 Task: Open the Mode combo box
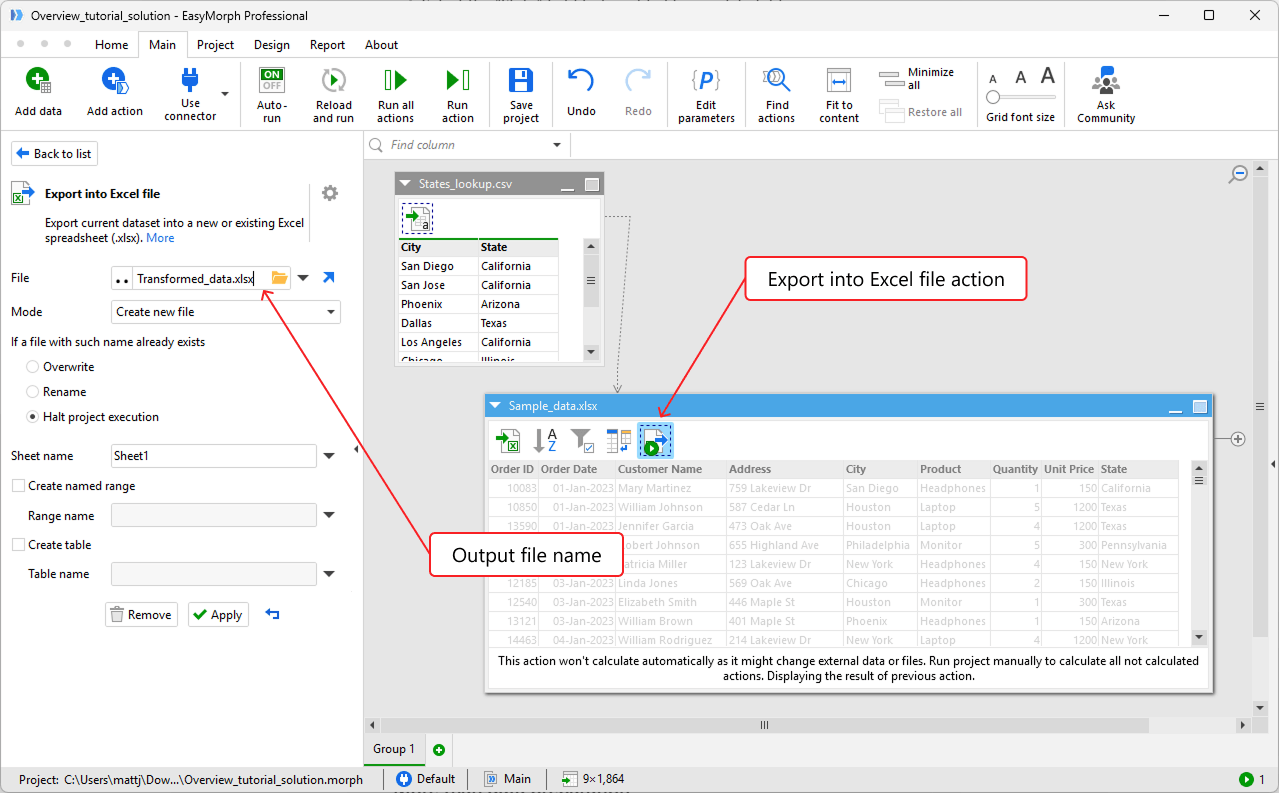click(x=226, y=312)
